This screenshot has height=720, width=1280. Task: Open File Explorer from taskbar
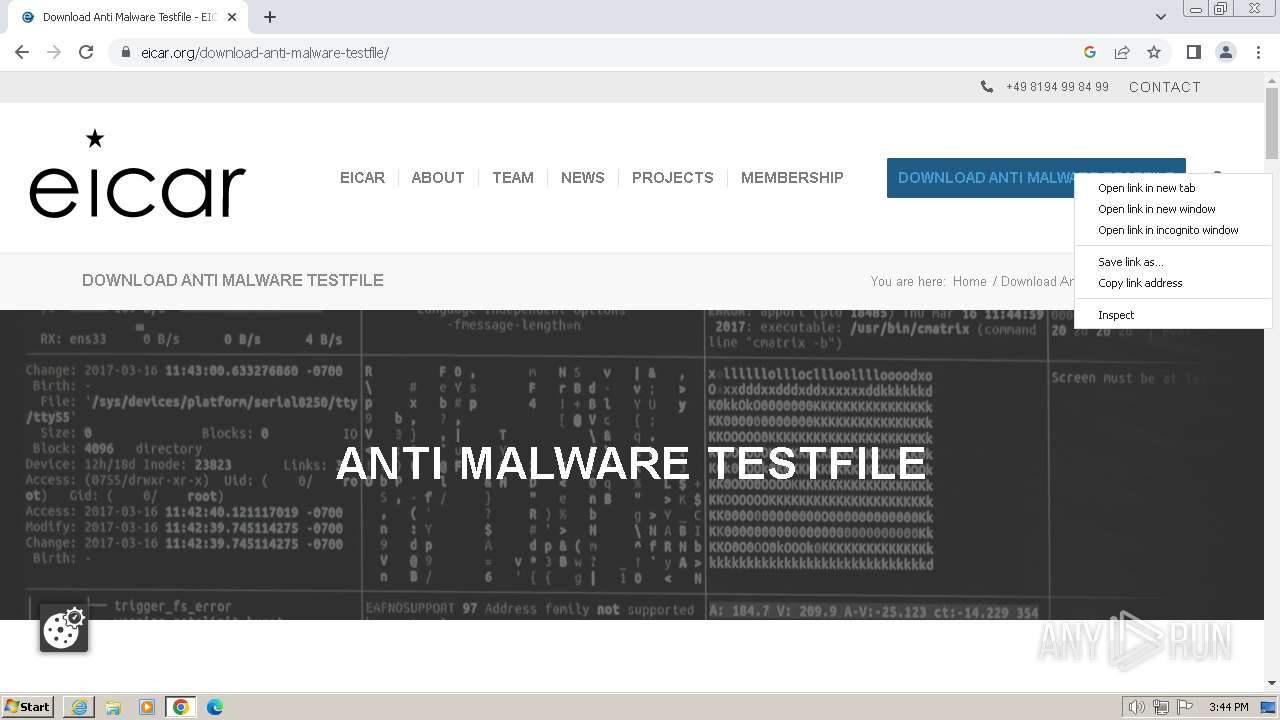click(113, 707)
